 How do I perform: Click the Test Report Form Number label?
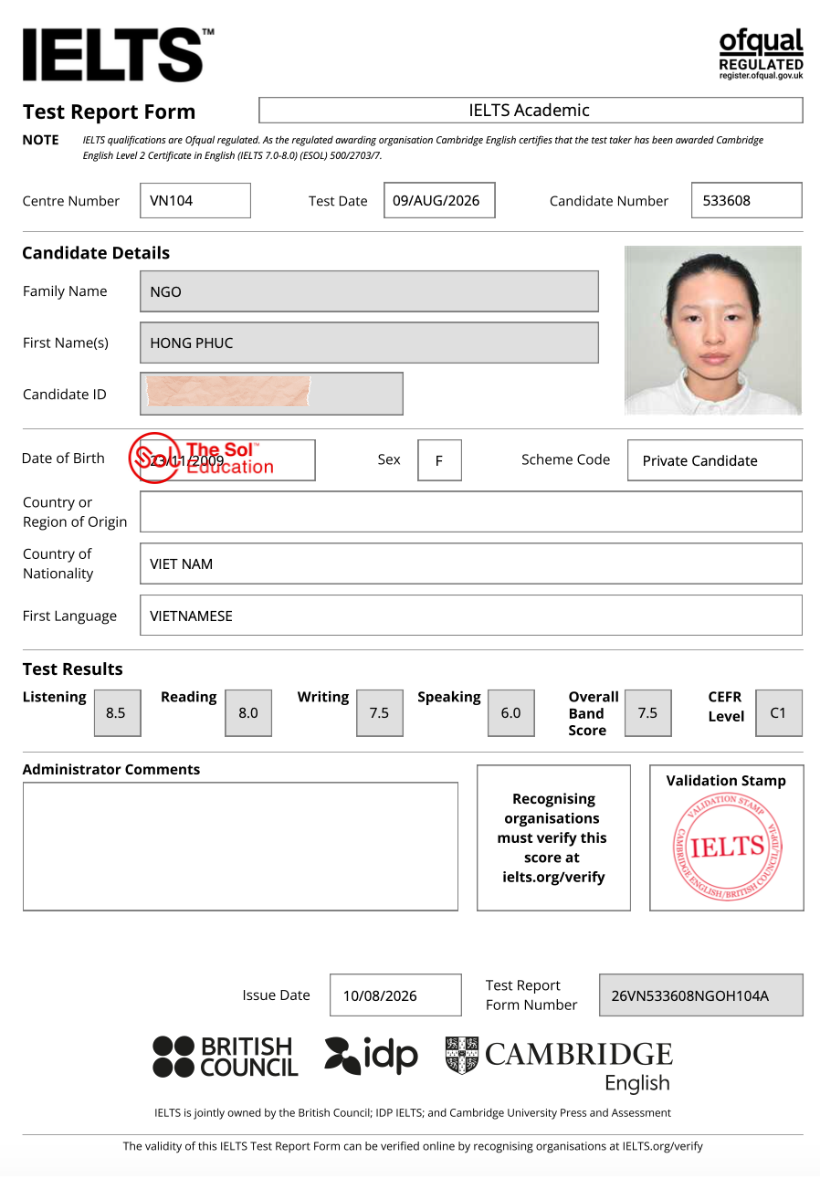[531, 995]
